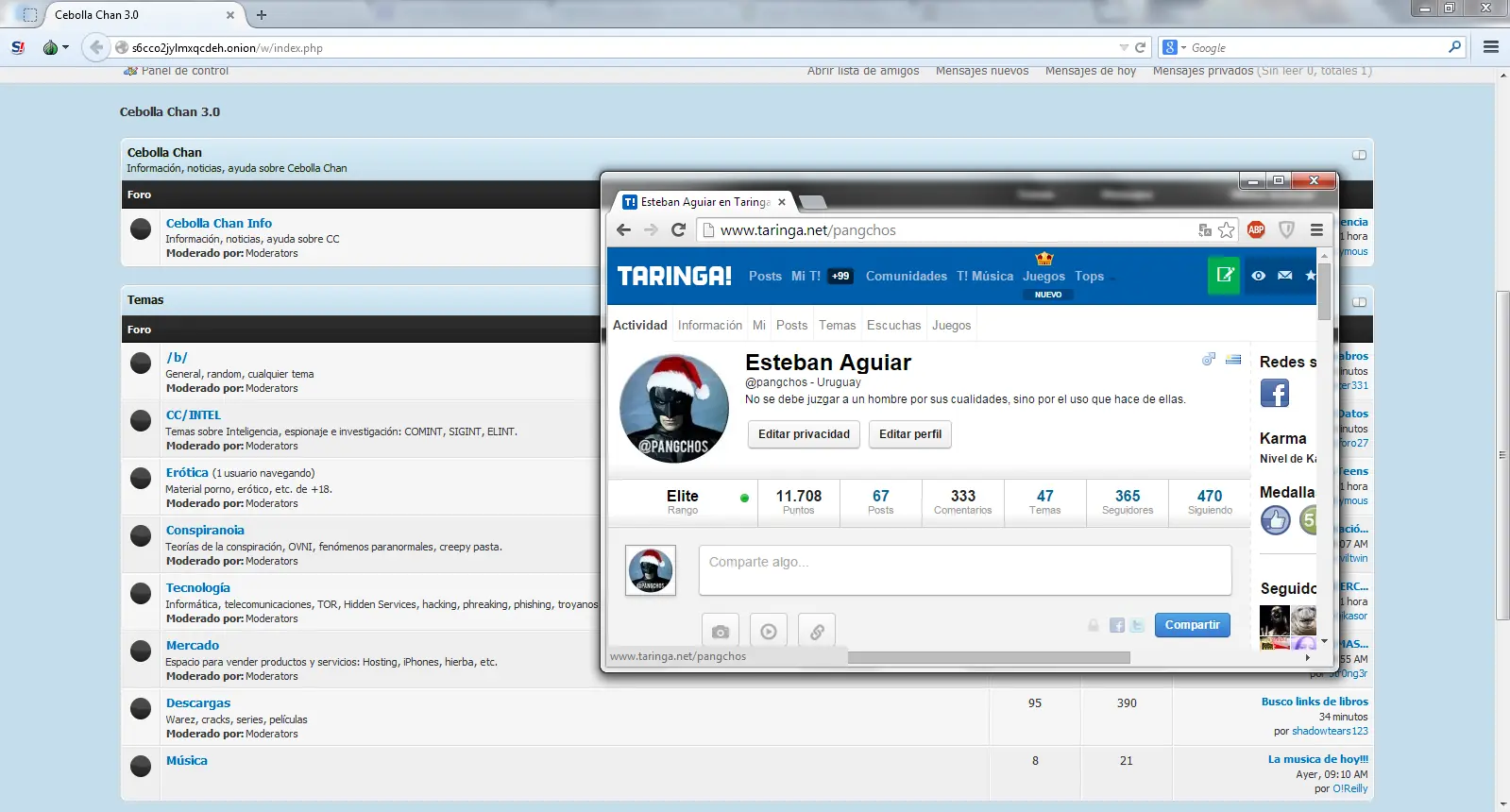This screenshot has height=812, width=1510.
Task: Open Panel de control link
Action: coord(185,71)
